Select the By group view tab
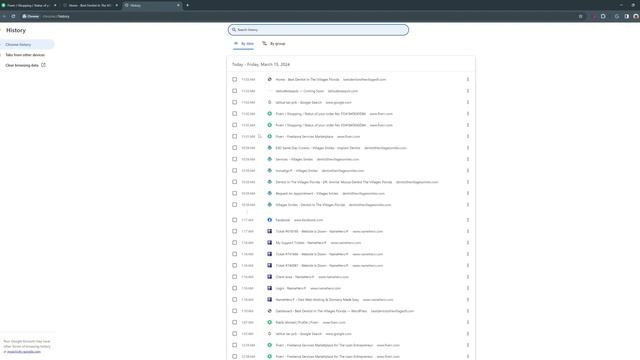Screen dimensions: 640x360 tap(274, 44)
